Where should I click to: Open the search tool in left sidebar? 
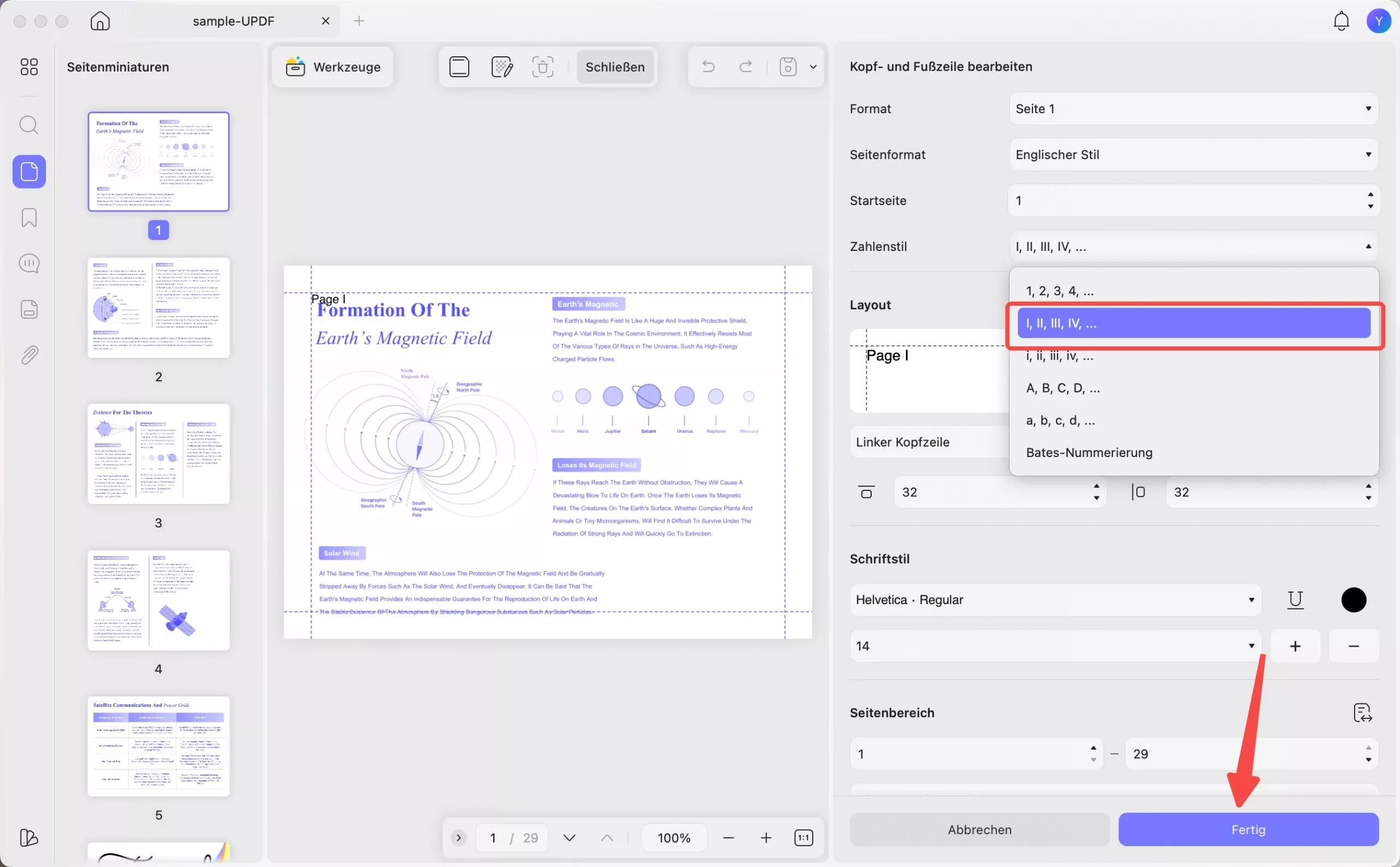pyautogui.click(x=28, y=125)
